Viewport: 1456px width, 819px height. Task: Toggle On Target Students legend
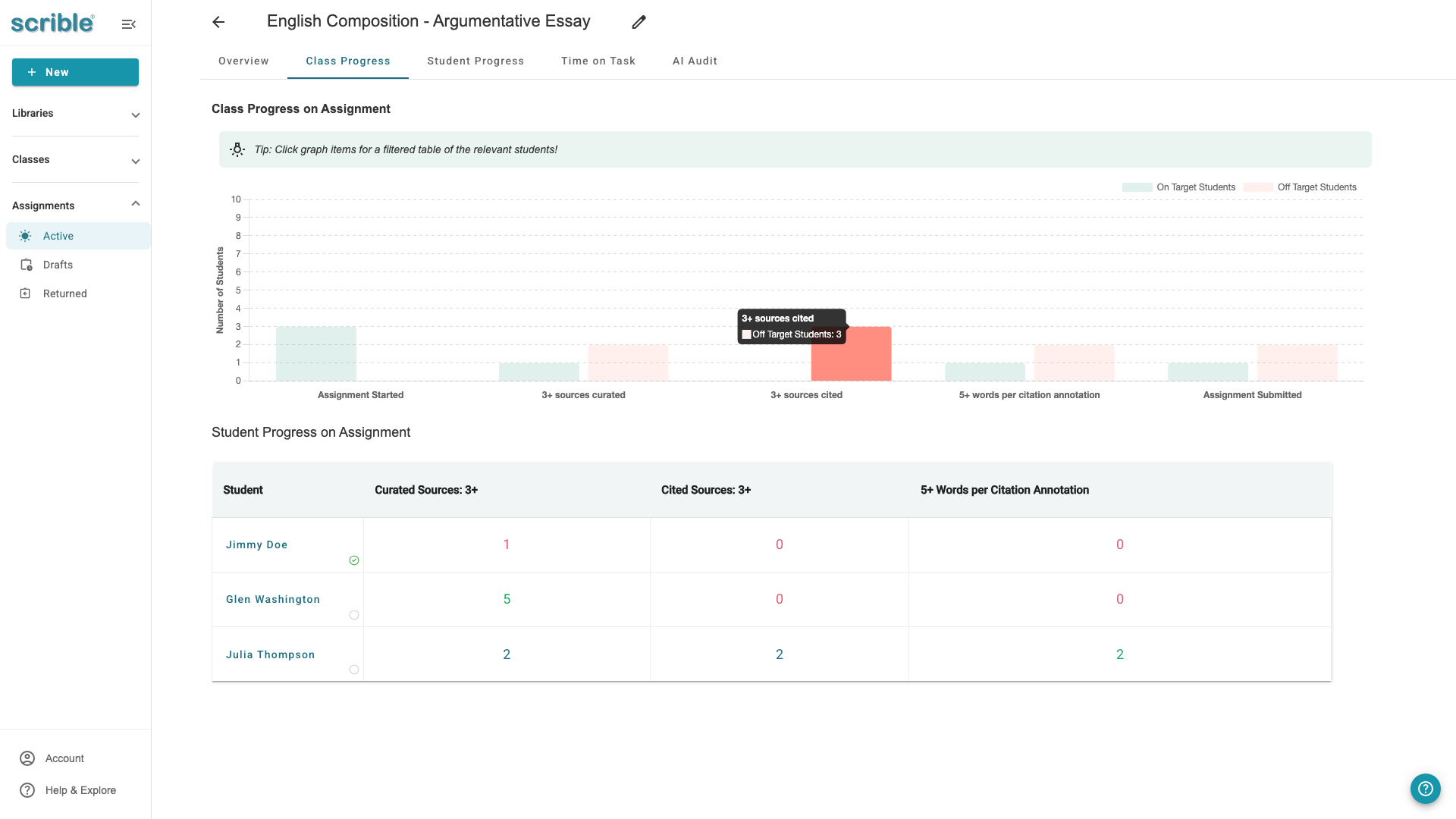pos(1178,187)
